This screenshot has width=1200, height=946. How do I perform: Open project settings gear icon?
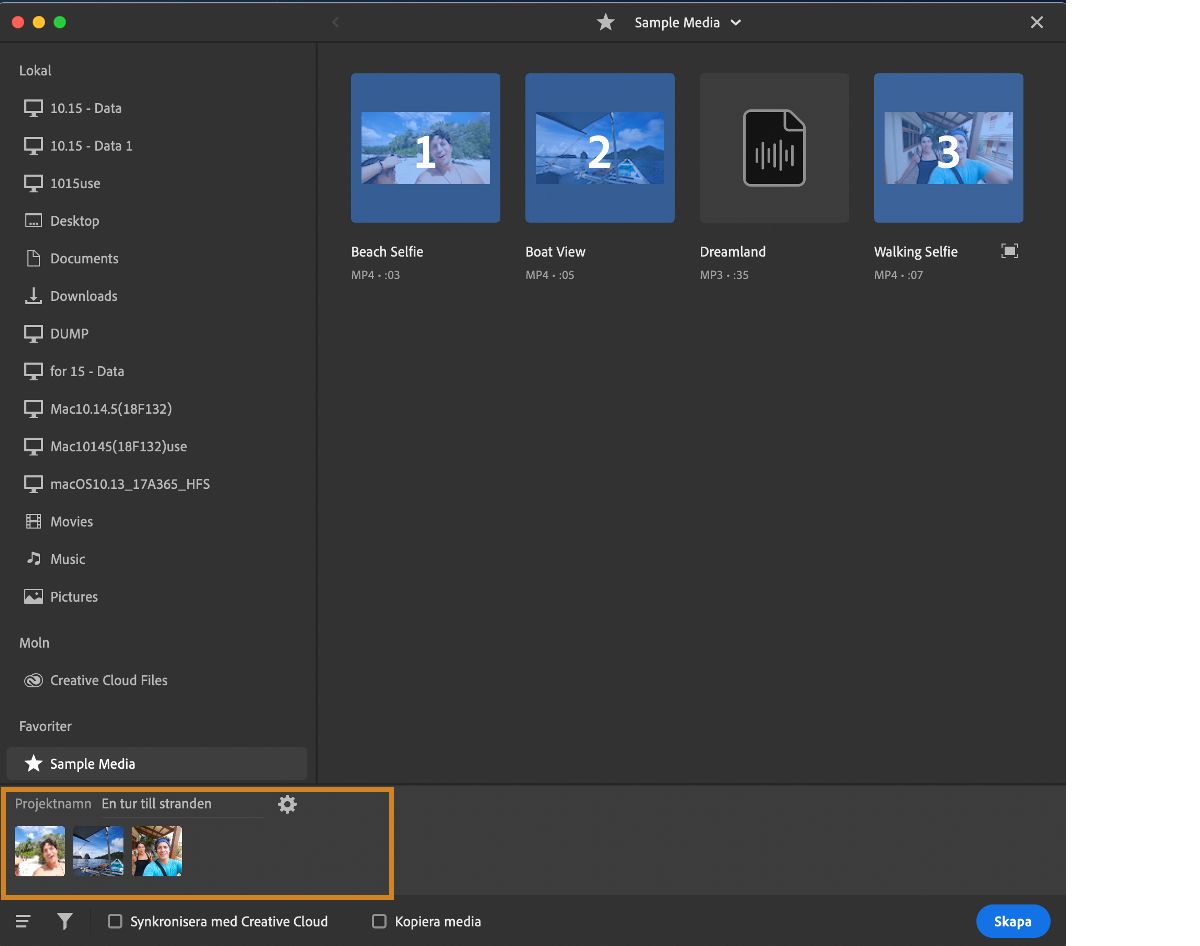[287, 804]
